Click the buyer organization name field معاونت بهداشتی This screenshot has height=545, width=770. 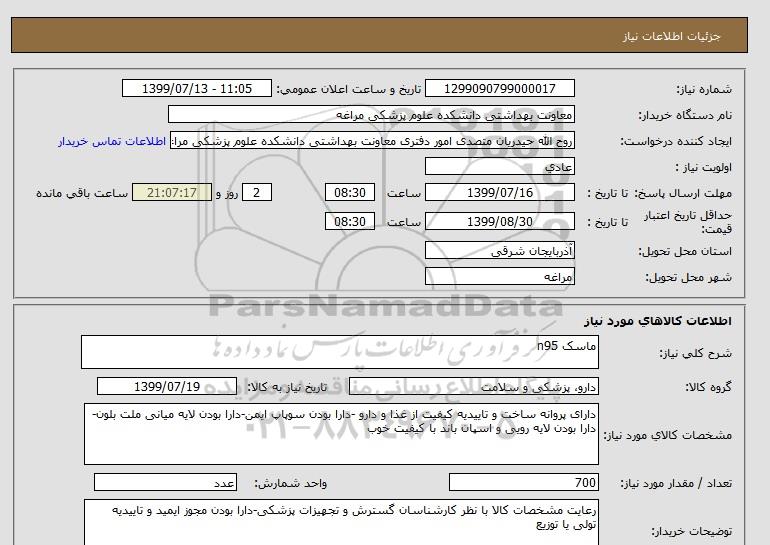click(x=371, y=114)
